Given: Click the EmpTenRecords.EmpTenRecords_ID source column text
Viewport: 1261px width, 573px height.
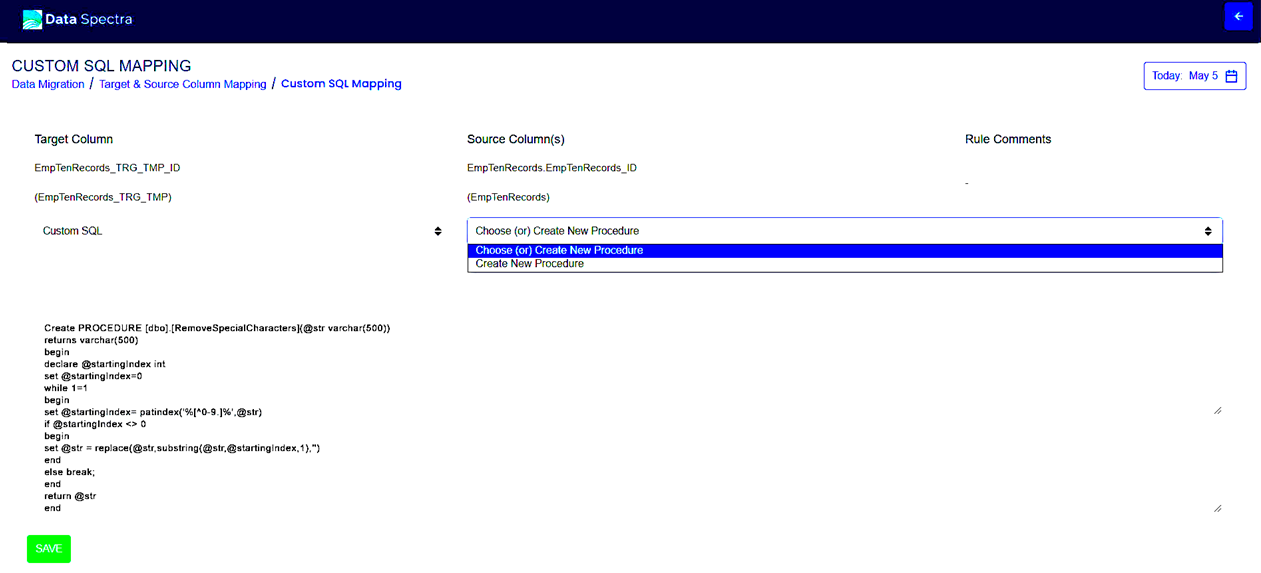Looking at the screenshot, I should [x=551, y=168].
